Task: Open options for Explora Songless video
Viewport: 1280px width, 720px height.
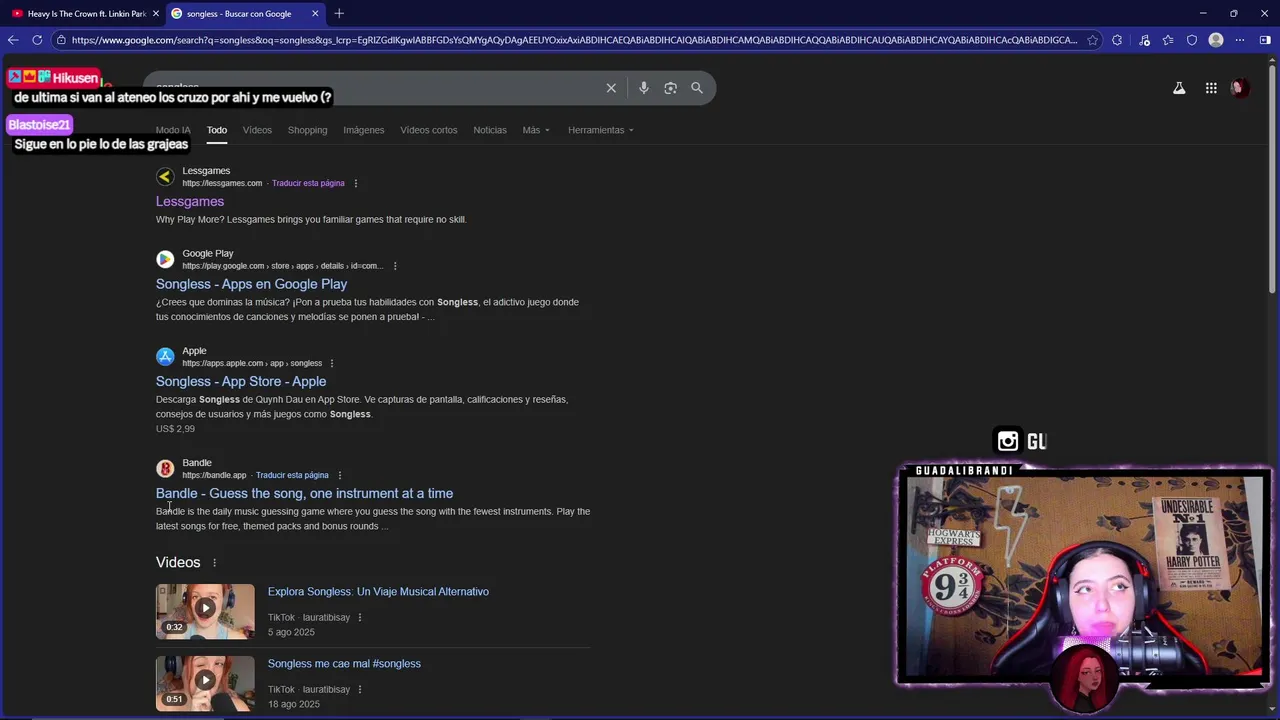Action: [360, 618]
